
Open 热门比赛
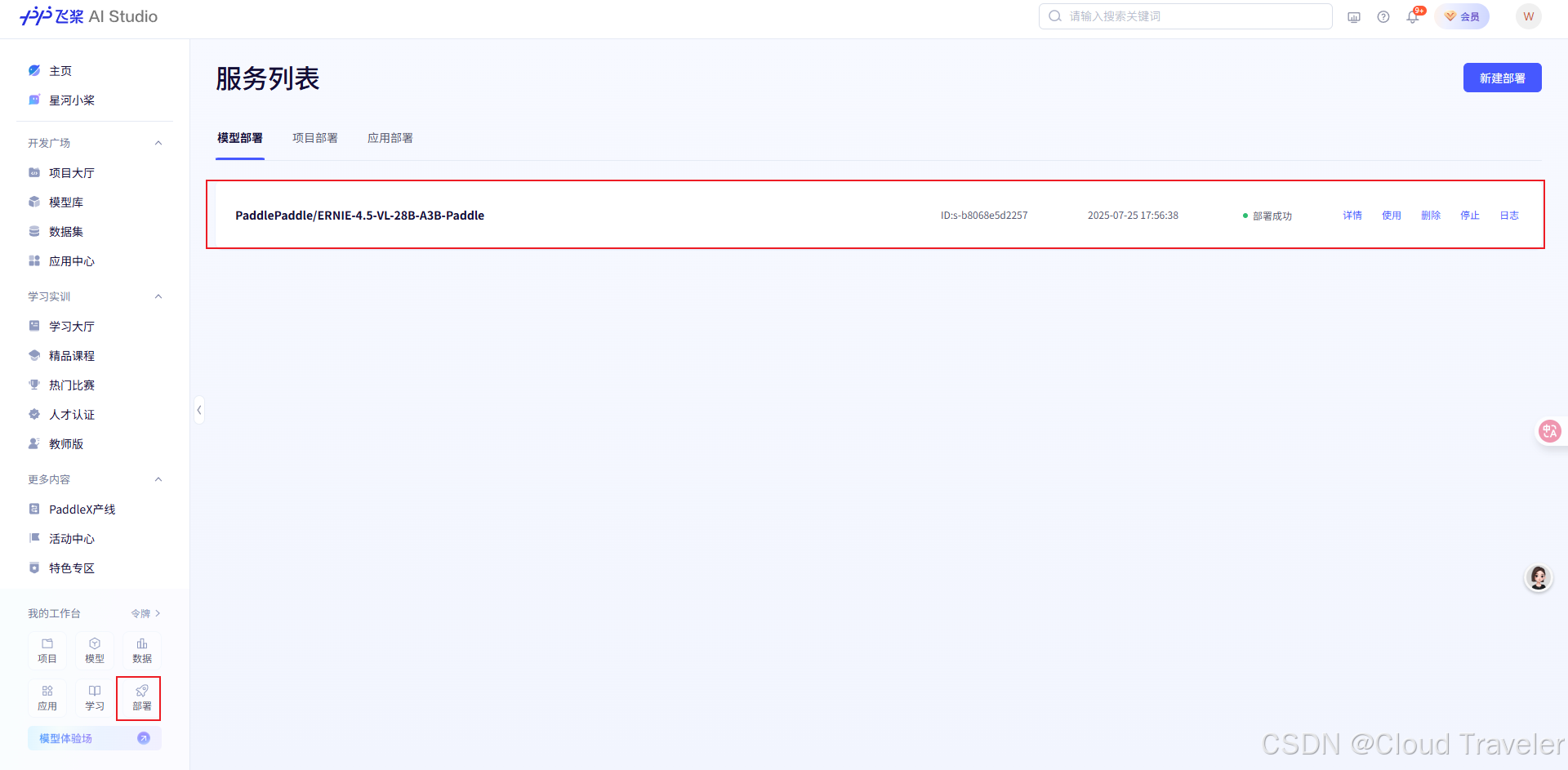point(72,385)
